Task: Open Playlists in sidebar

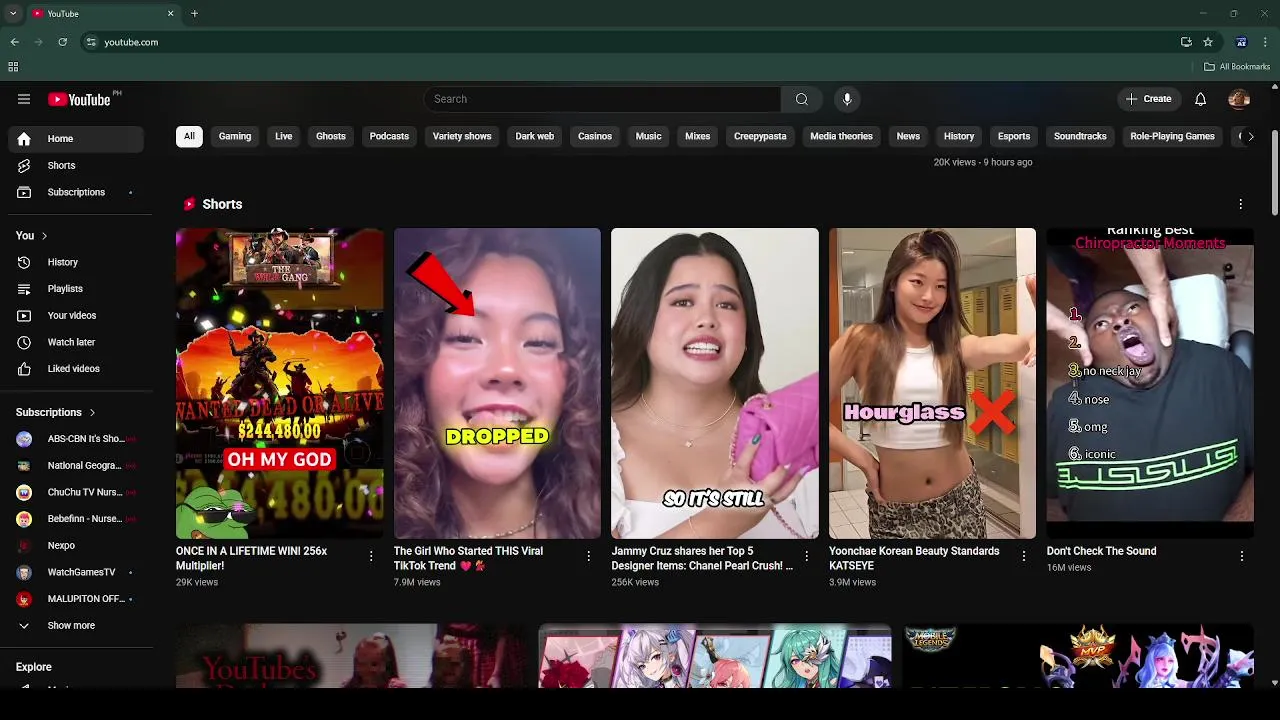Action: pyautogui.click(x=76, y=289)
